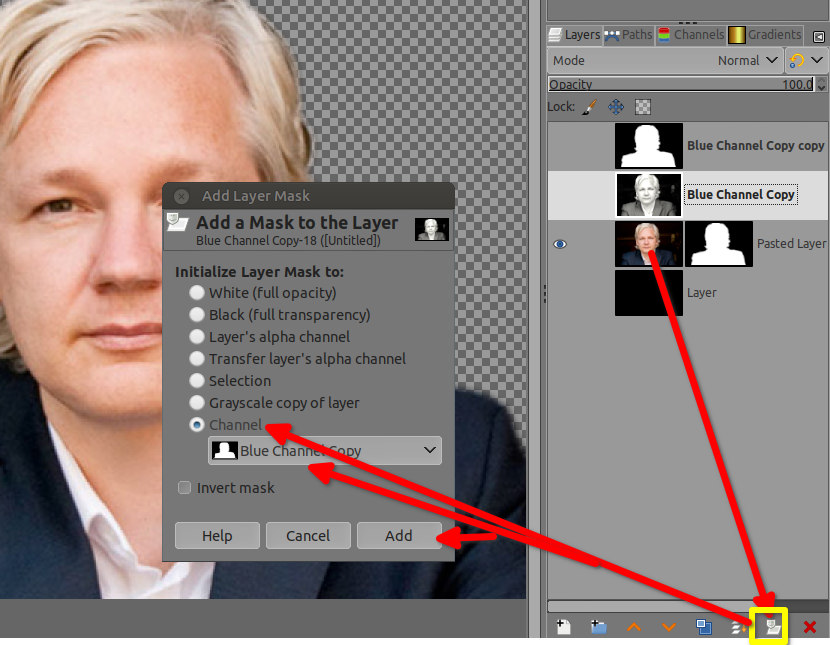Image resolution: width=830 pixels, height=645 pixels.
Task: Open the Blue Channel Copy channel dropdown
Action: (324, 450)
